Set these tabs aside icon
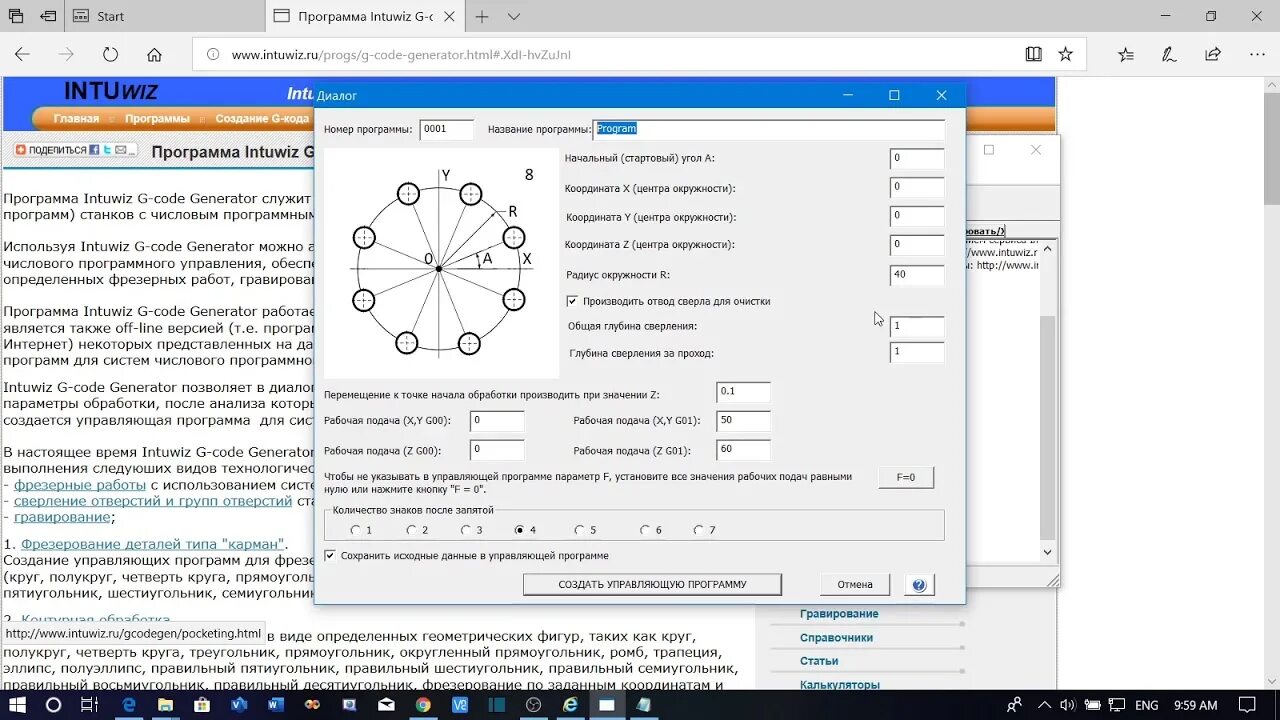Image resolution: width=1280 pixels, height=720 pixels. pos(48,16)
